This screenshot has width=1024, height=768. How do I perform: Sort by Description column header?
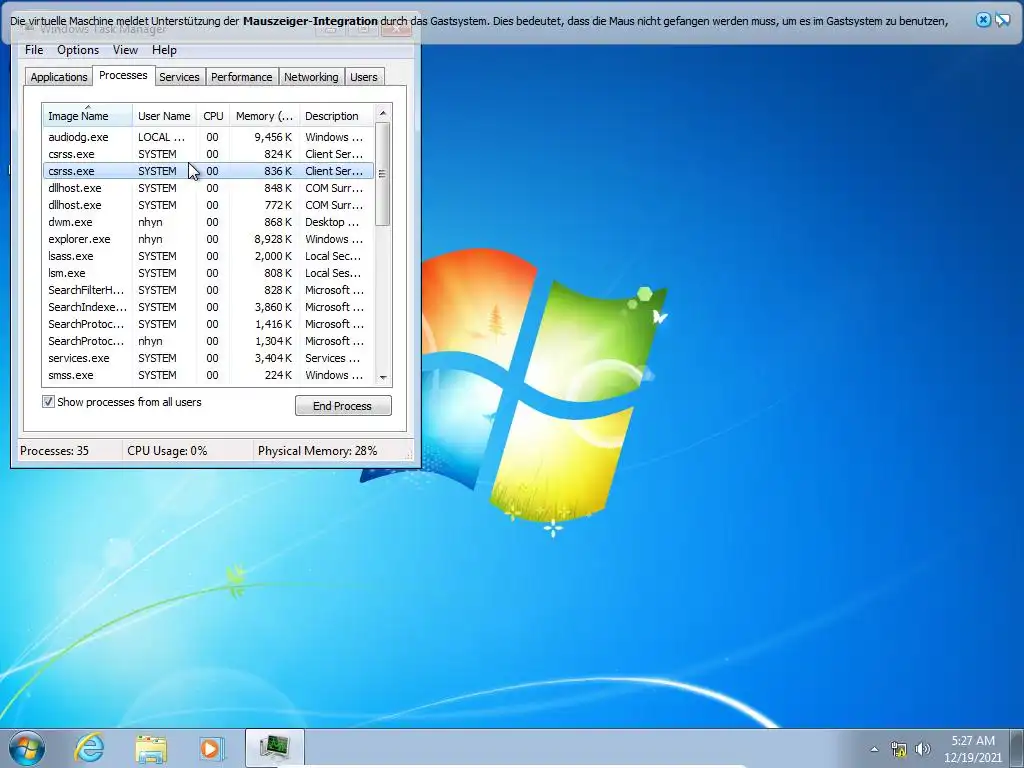coord(336,116)
